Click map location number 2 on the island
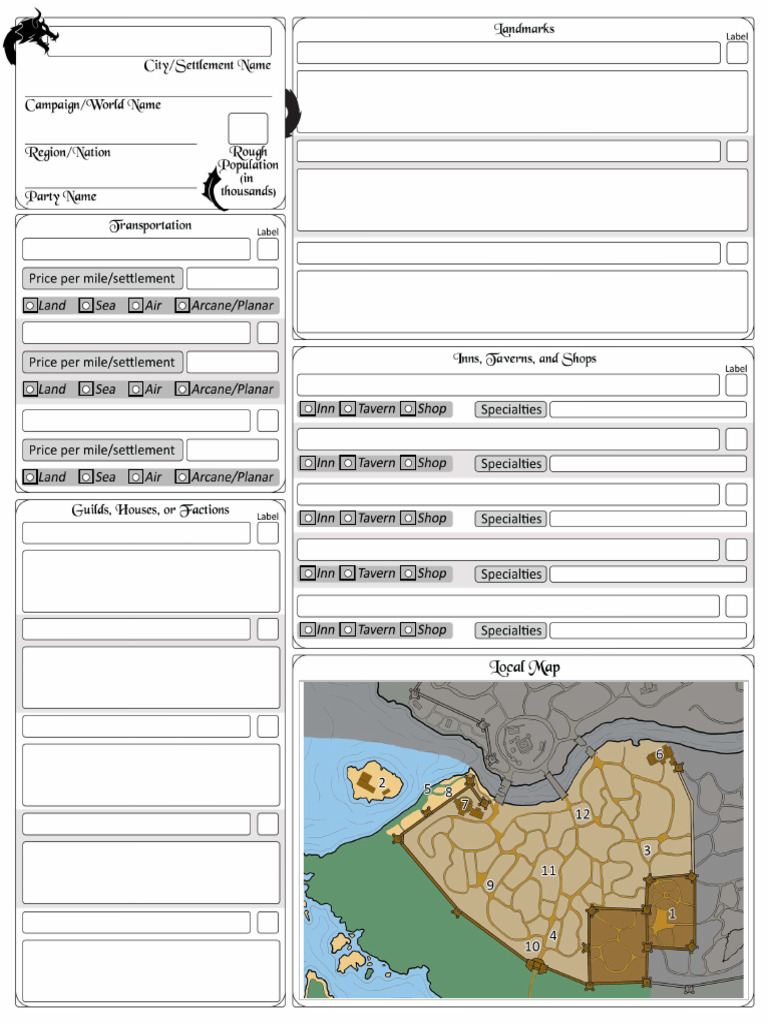This screenshot has height=1024, width=768. [382, 782]
